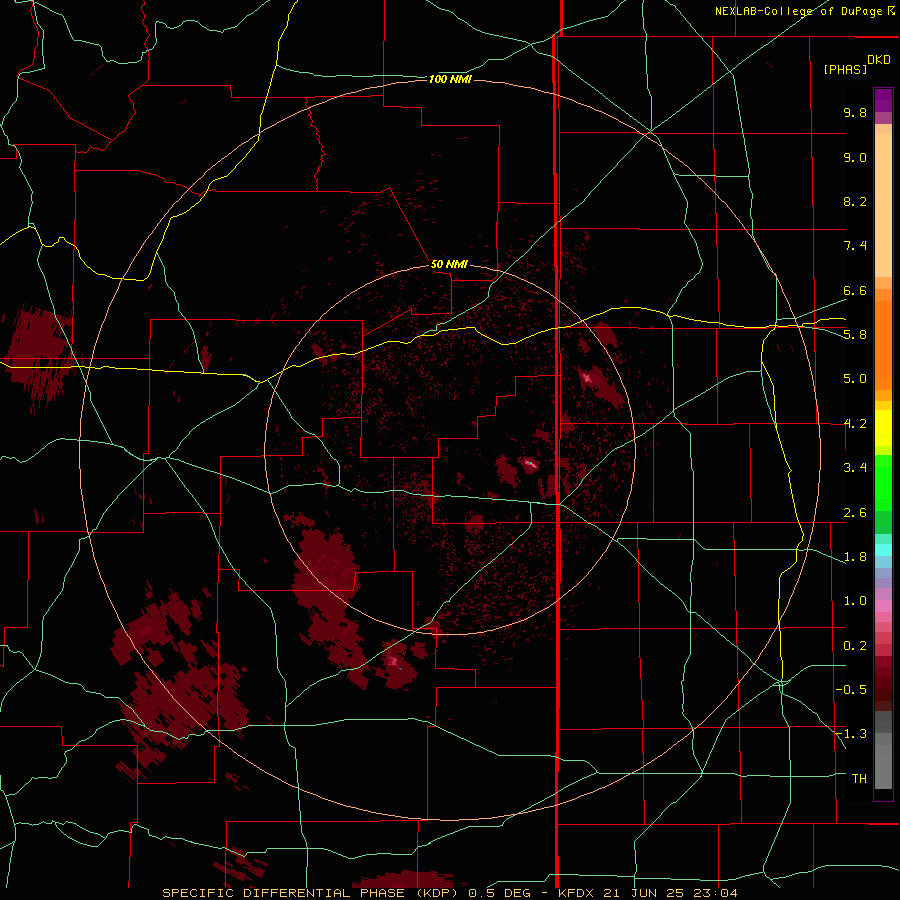Click the [PHAS] units label

click(x=845, y=70)
